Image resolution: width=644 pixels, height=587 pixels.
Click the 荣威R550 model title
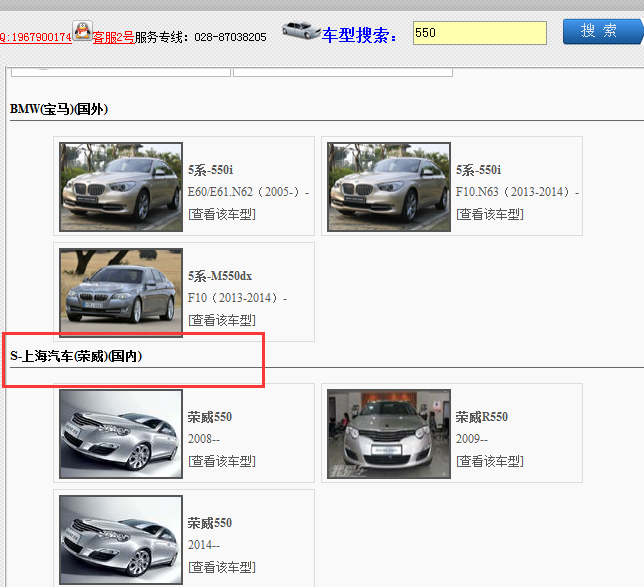pyautogui.click(x=482, y=417)
